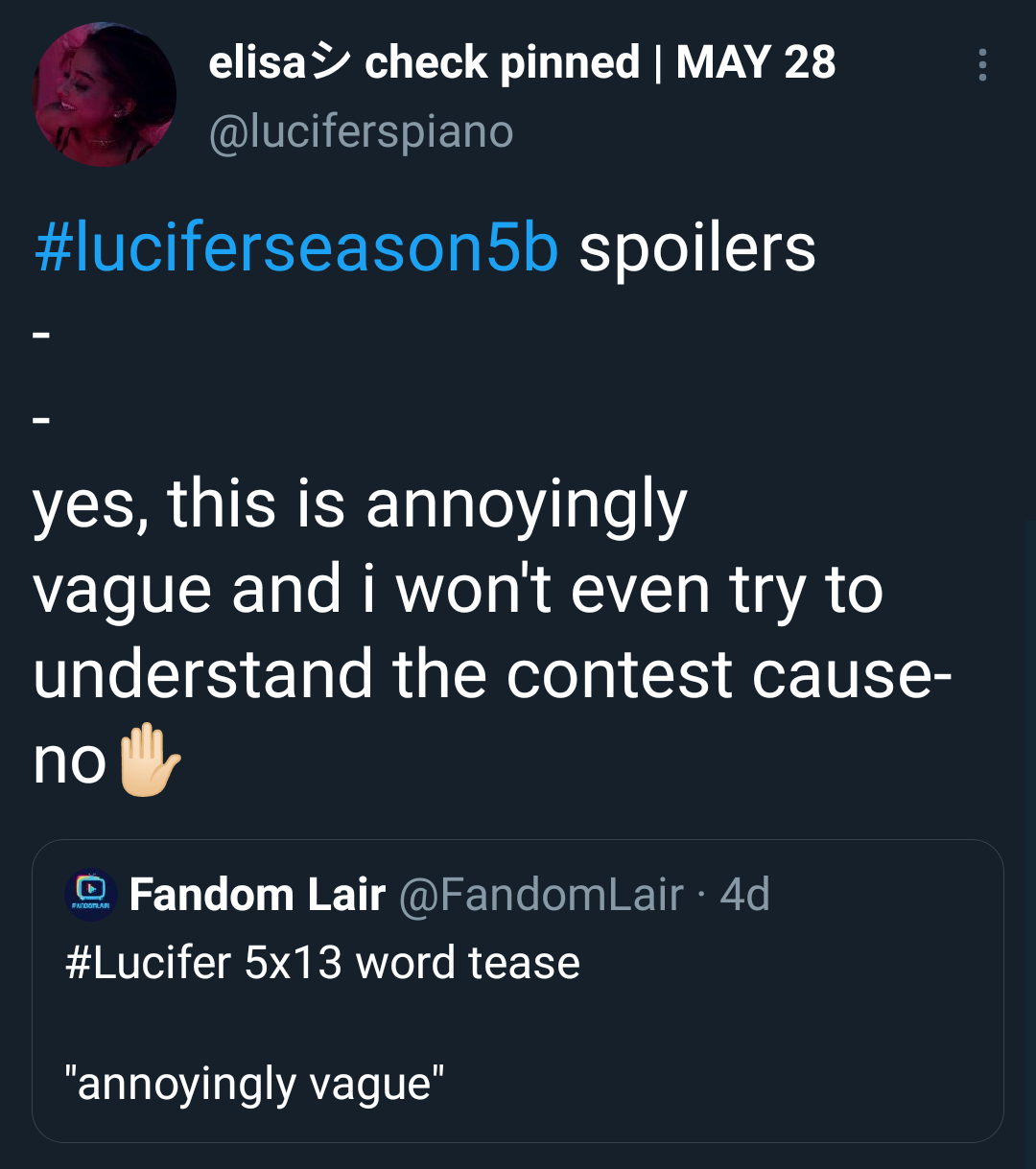This screenshot has width=1036, height=1169.
Task: Click the word "spoilers" in the tweet
Action: (x=697, y=248)
